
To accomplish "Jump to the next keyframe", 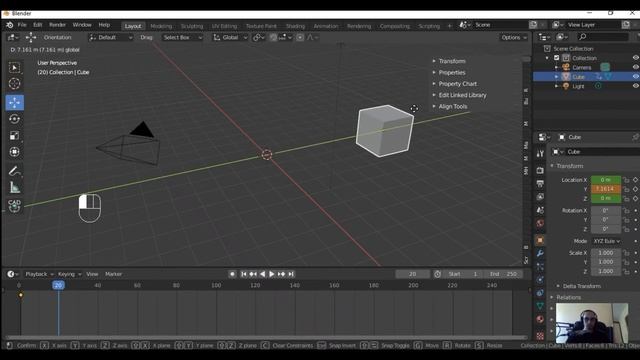I will pyautogui.click(x=281, y=274).
